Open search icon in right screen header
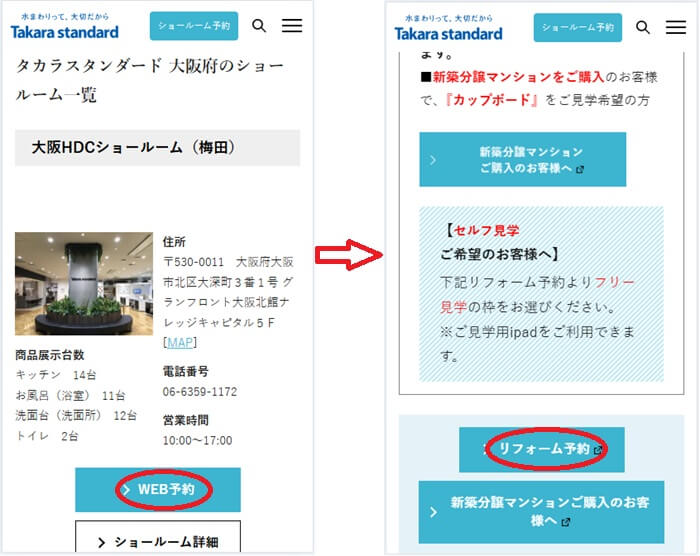The width and height of the screenshot is (700, 556). [x=643, y=27]
